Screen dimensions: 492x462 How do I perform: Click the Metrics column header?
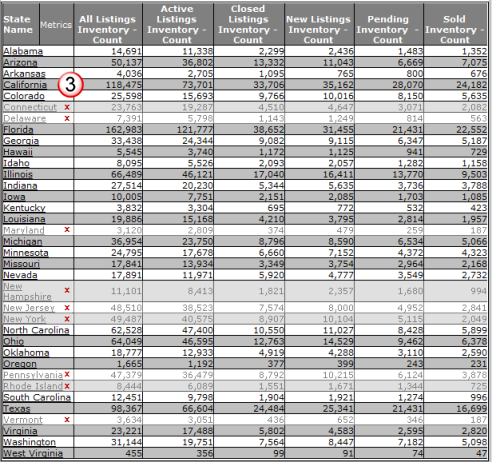(56, 24)
